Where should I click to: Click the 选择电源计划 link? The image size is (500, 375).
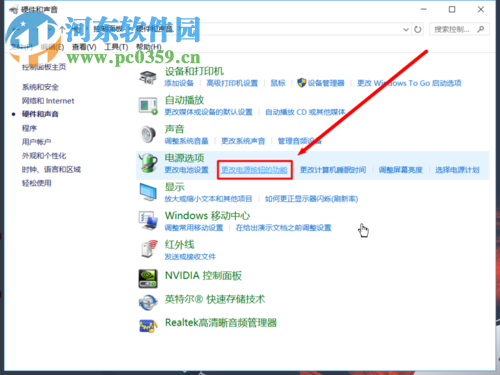coord(457,170)
